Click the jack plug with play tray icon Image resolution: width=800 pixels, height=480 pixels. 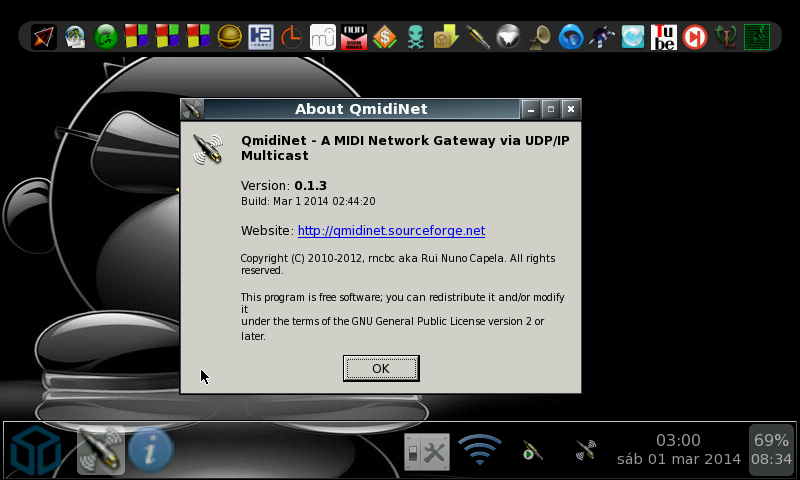(532, 450)
